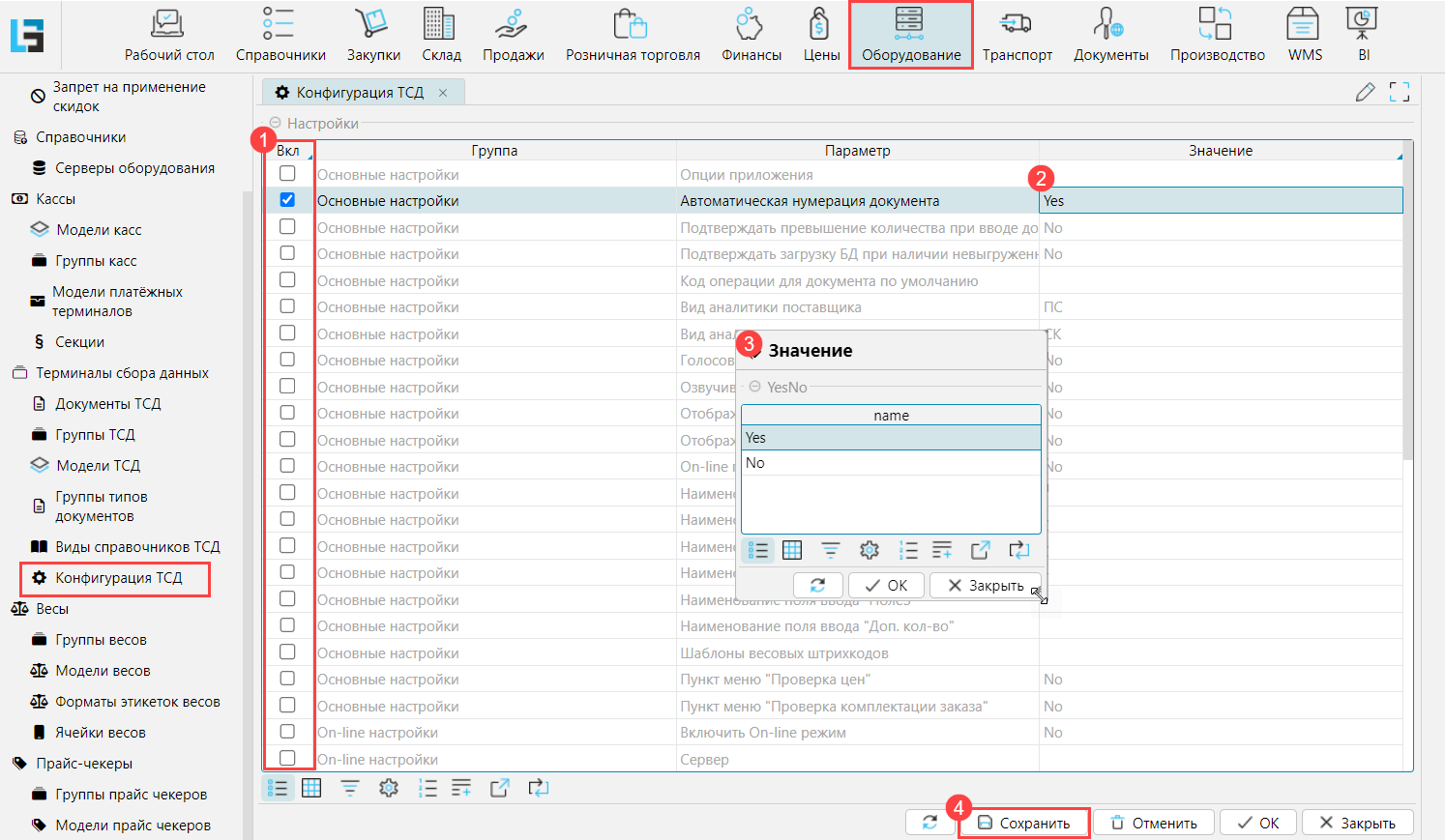
Task: Uncheck Автоматическая нумерация документа checkbox
Action: tap(287, 200)
